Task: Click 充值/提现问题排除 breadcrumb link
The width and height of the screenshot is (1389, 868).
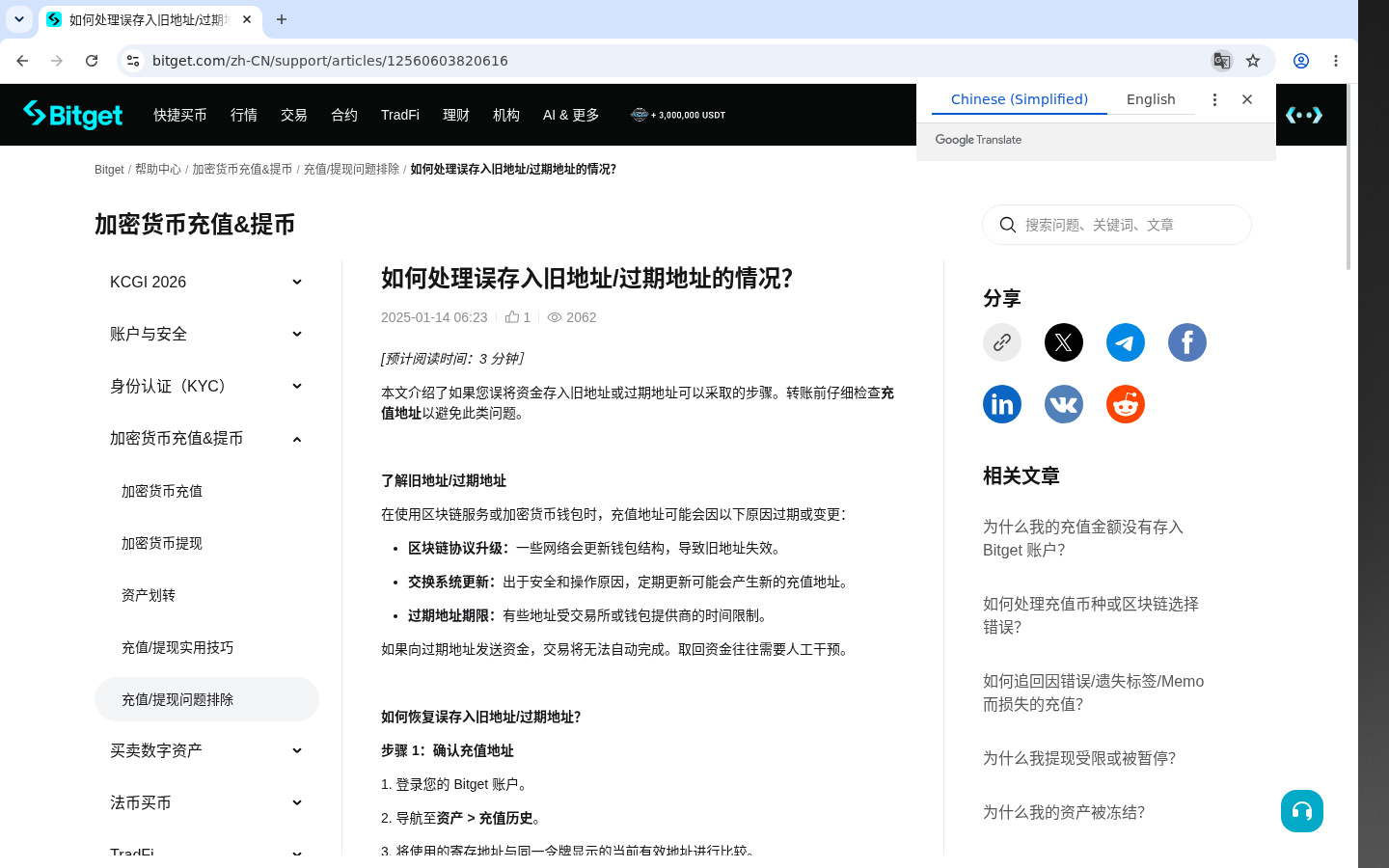Action: point(351,169)
